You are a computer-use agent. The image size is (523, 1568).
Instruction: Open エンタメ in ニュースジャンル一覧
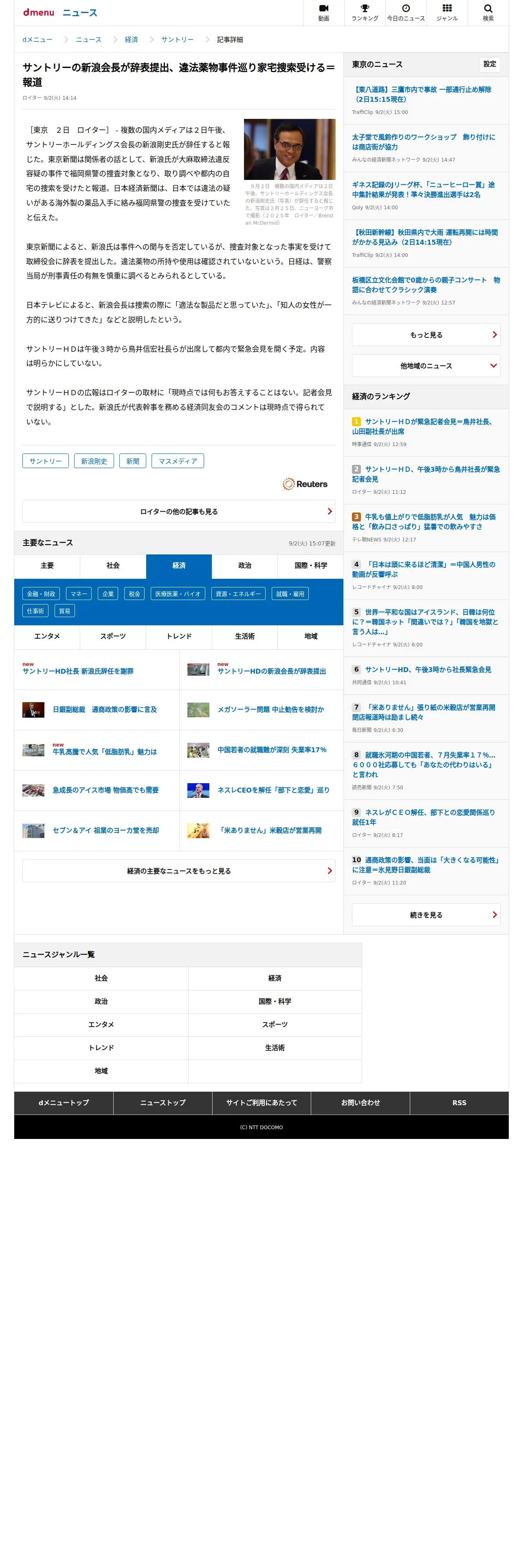101,1025
